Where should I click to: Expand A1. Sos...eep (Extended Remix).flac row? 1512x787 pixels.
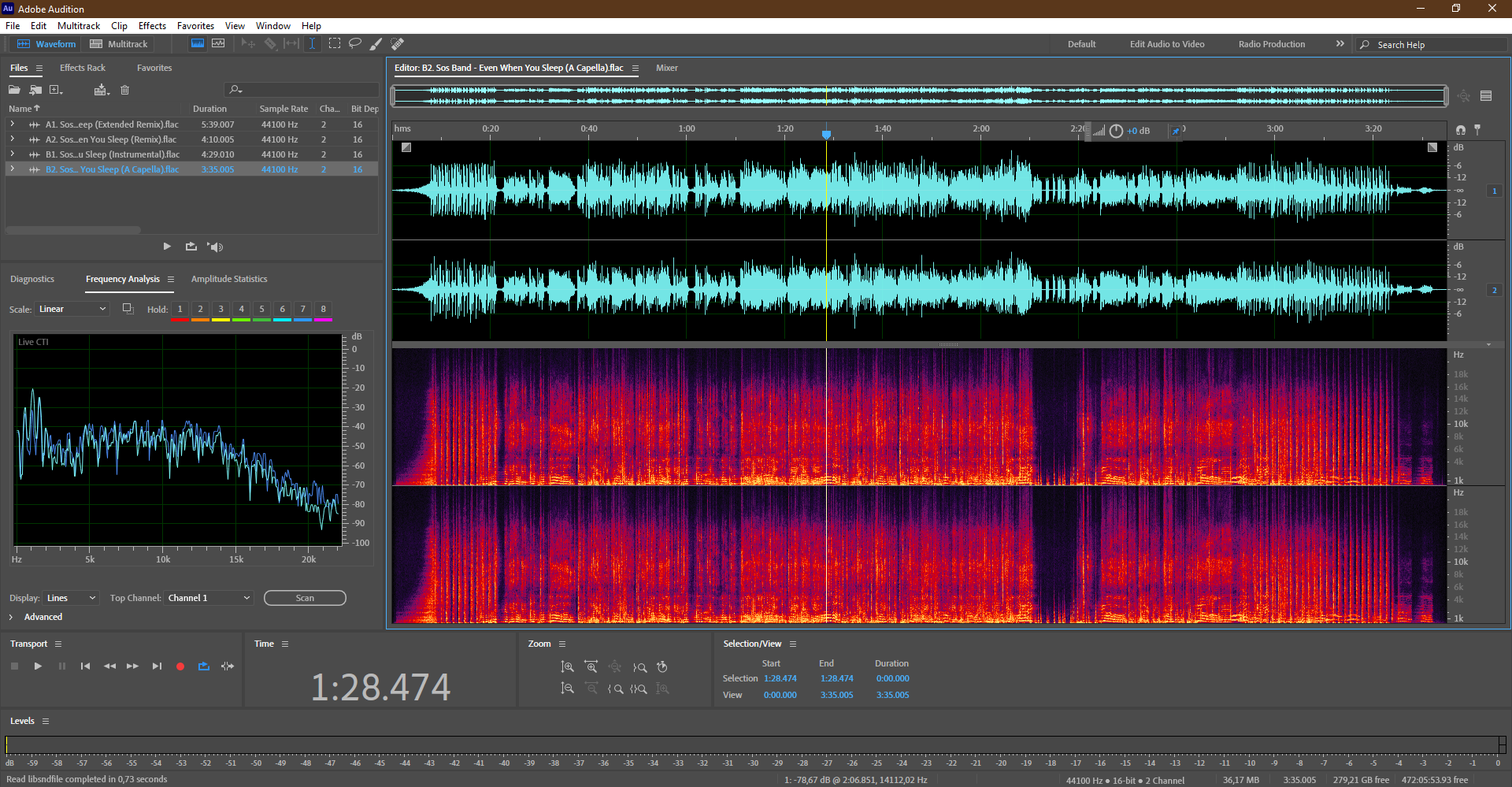[12, 124]
